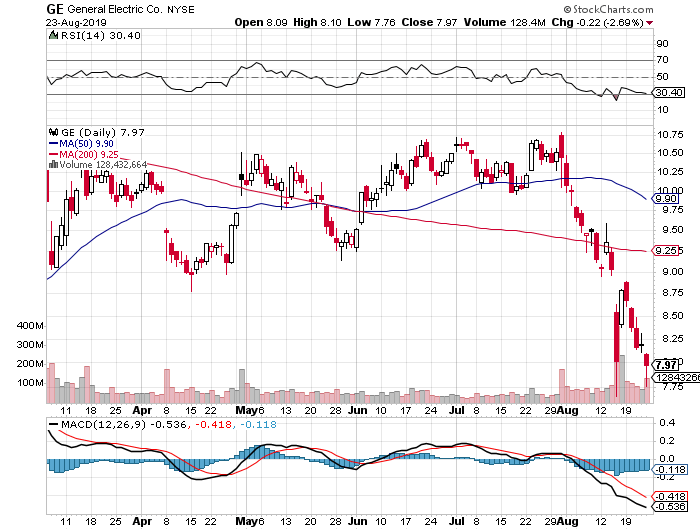Click the General Electric Co. company name
This screenshot has width=700, height=530.
pyautogui.click(x=115, y=9)
